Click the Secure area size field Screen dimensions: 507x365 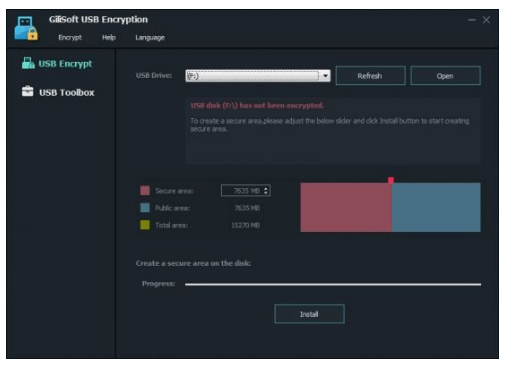(x=246, y=191)
